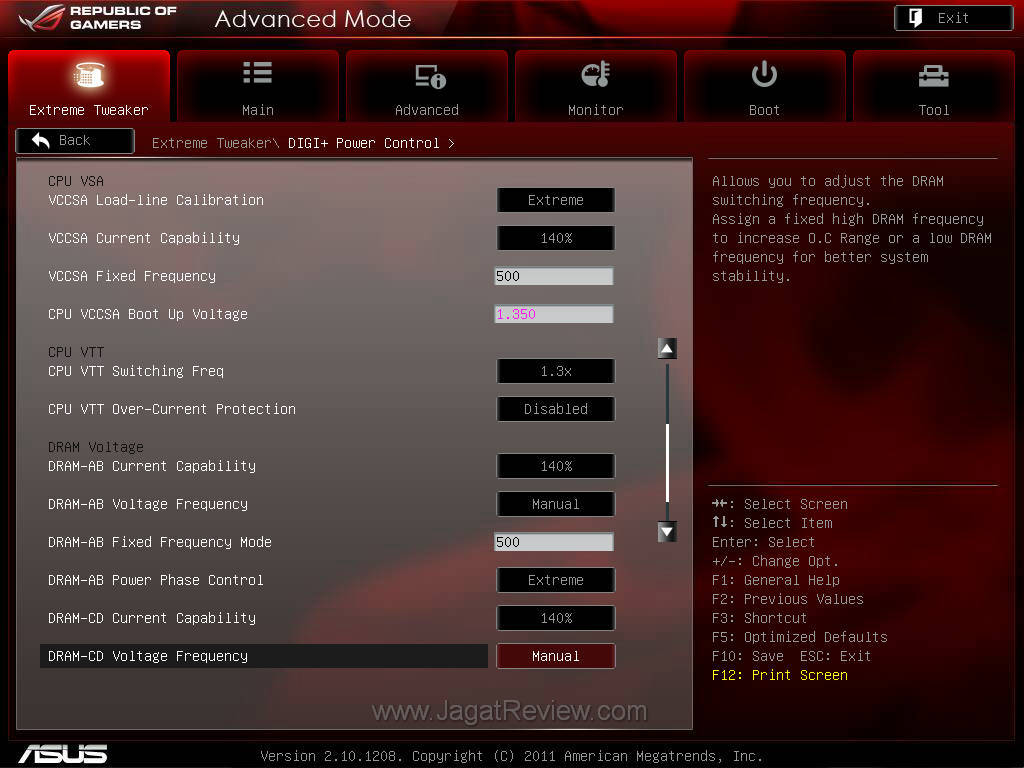Select the DRAM-CD Voltage Frequency row
1024x768 pixels.
tap(264, 656)
